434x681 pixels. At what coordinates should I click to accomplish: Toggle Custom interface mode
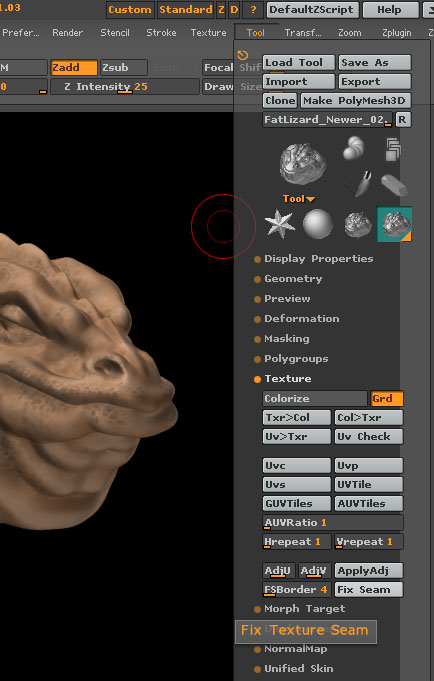click(x=130, y=10)
